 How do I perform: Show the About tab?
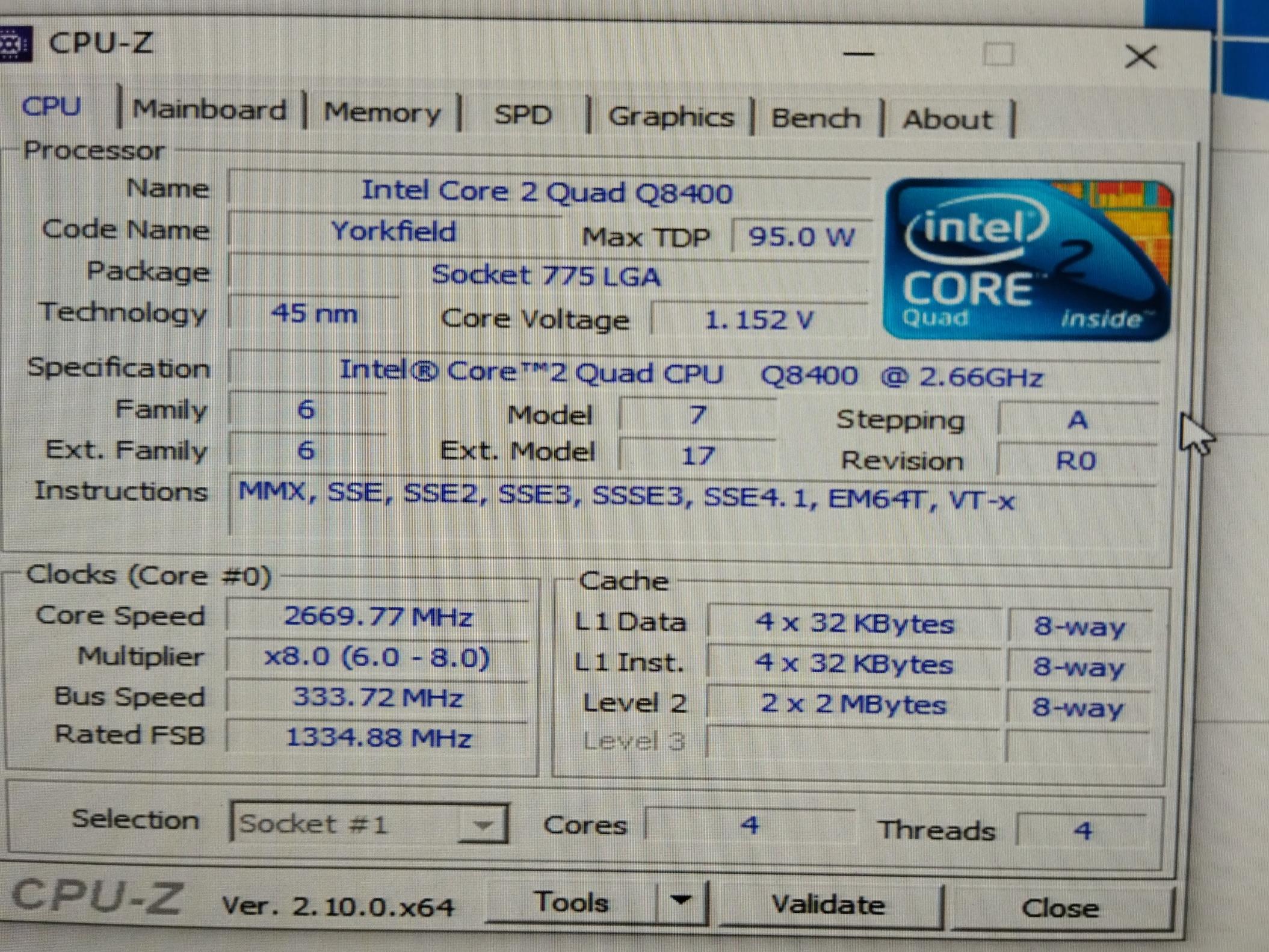pyautogui.click(x=948, y=119)
